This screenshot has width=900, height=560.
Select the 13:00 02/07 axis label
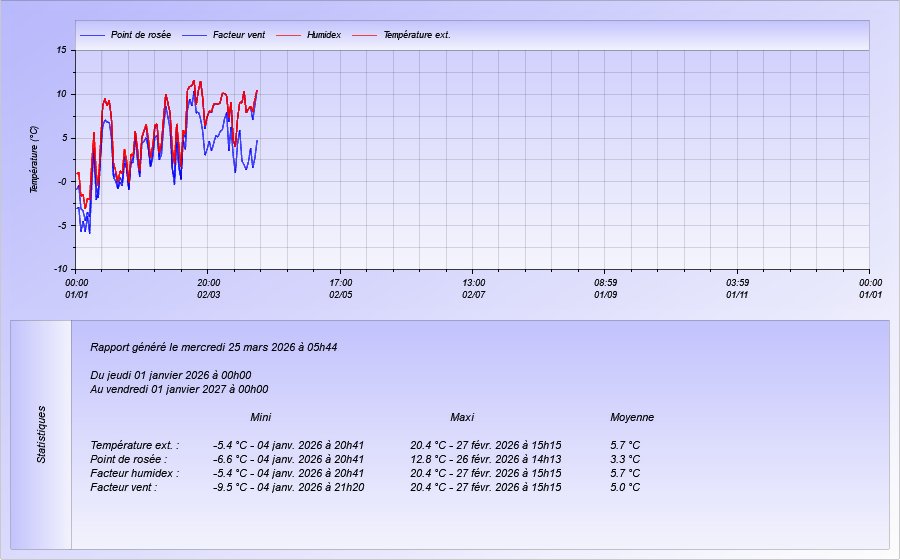pos(473,288)
